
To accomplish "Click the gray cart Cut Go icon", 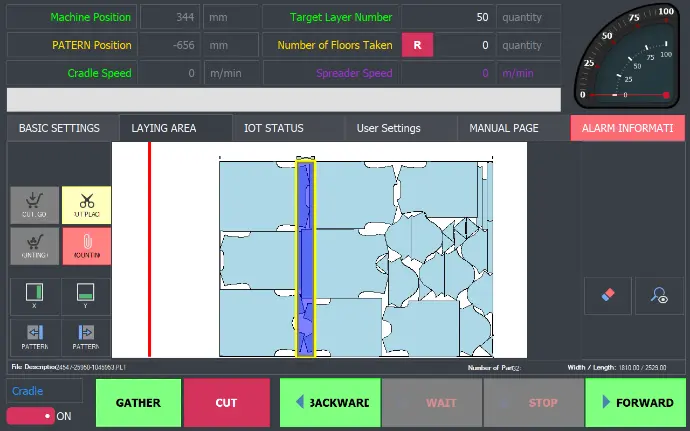I will (35, 205).
